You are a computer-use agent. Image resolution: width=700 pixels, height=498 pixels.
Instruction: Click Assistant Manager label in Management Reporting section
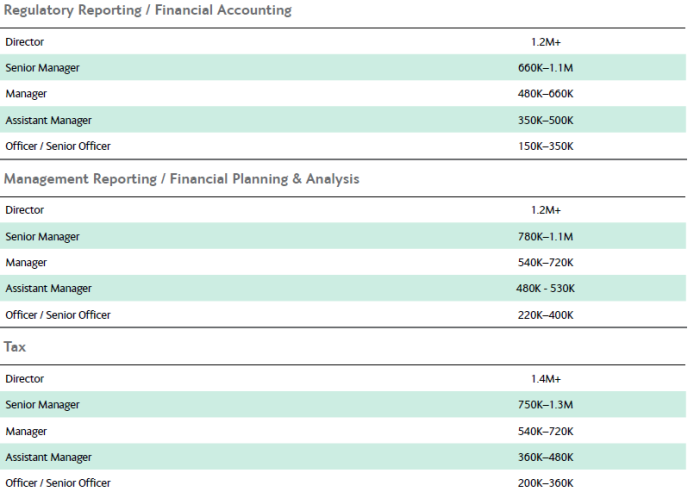(48, 288)
